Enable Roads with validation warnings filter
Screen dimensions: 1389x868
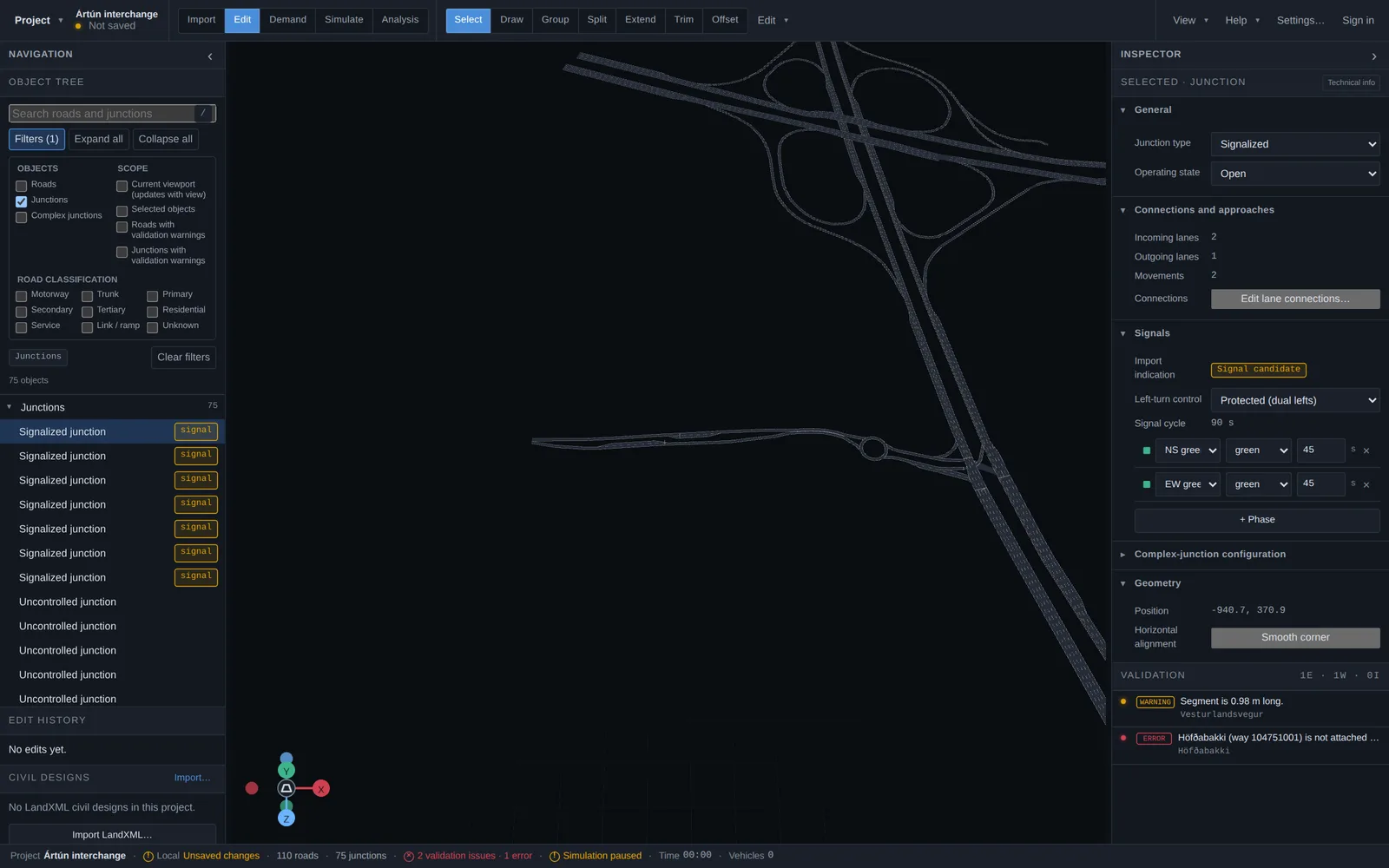pyautogui.click(x=122, y=227)
